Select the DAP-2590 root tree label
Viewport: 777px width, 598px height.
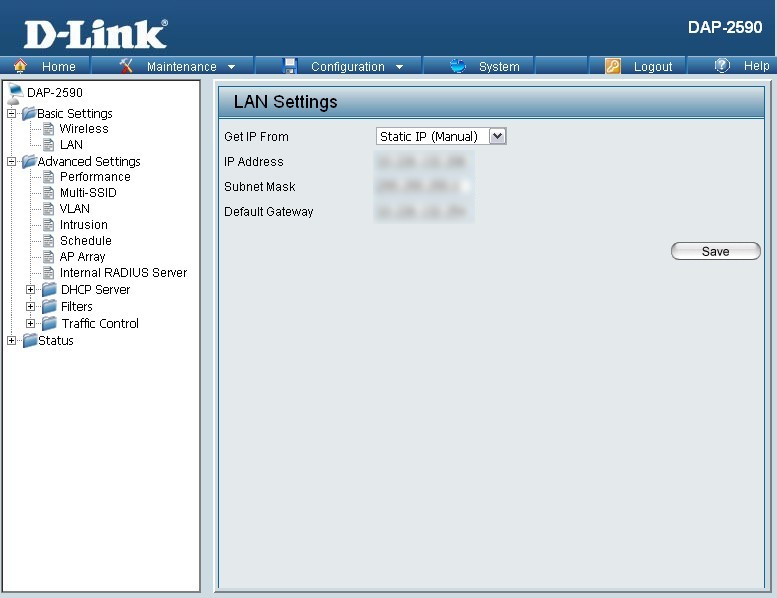pos(55,93)
